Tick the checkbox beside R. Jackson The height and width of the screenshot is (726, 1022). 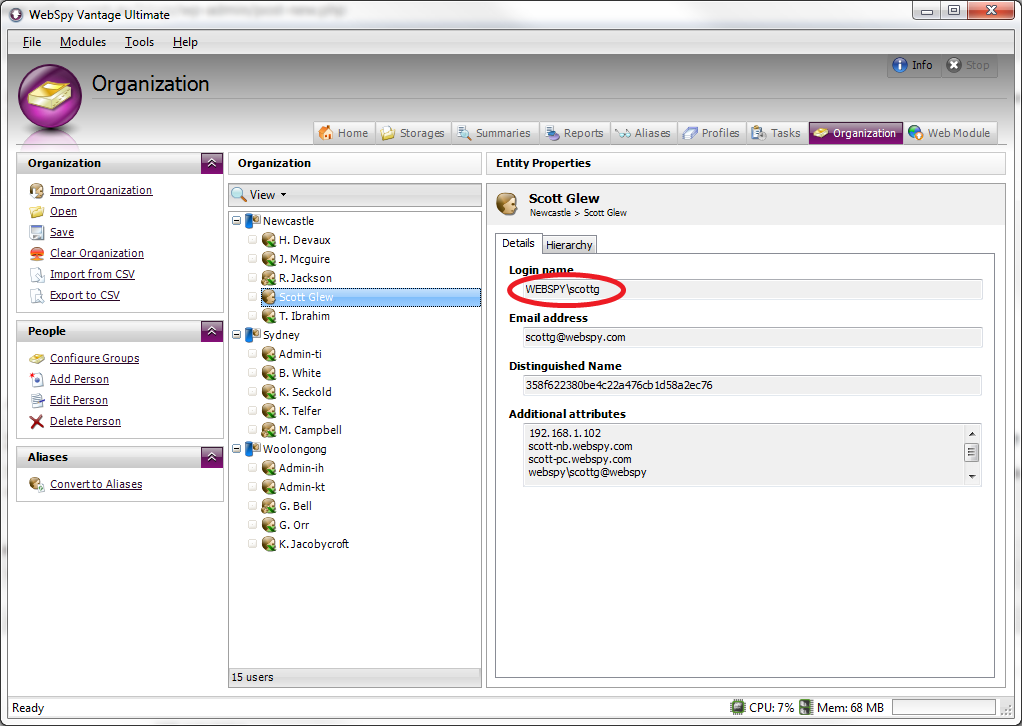(252, 278)
